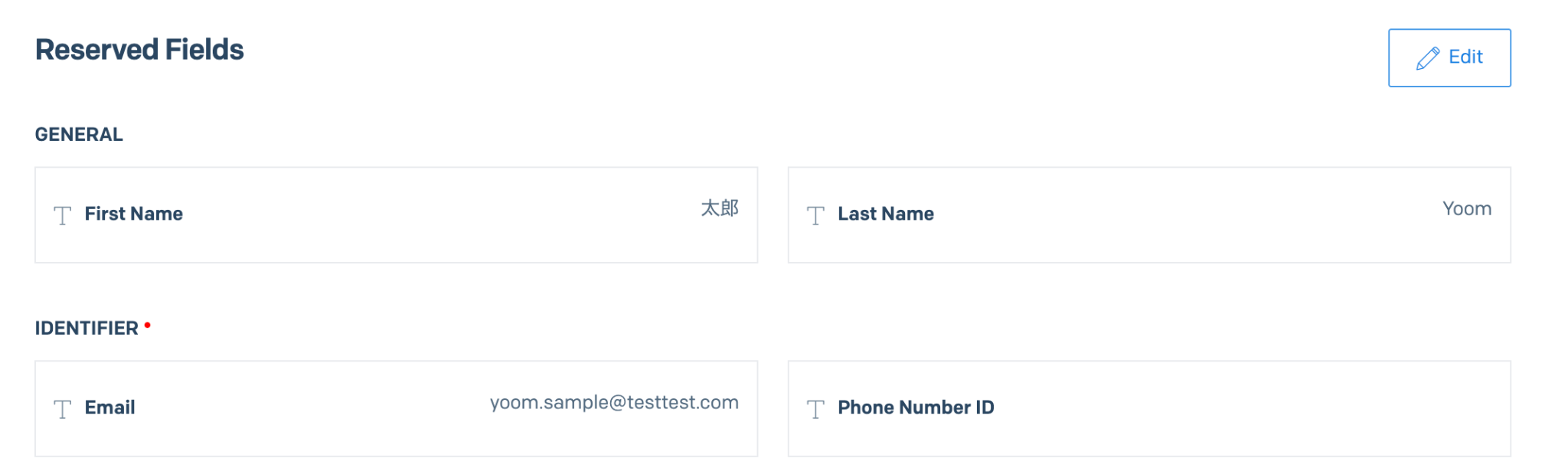This screenshot has height=468, width=1568.
Task: Click the Last Name value Yoom
Action: tap(1466, 209)
